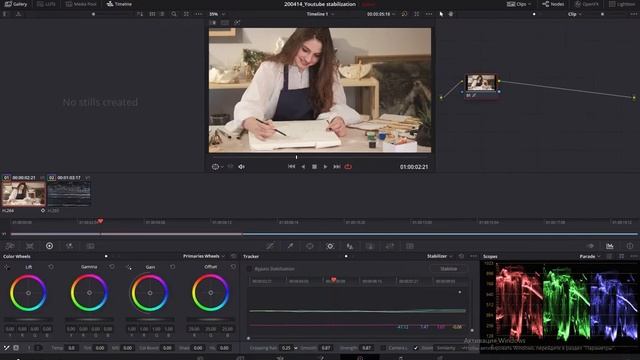Viewport: 640px width, 360px height.
Task: Show the Scopes palette icon
Action: pos(610,246)
